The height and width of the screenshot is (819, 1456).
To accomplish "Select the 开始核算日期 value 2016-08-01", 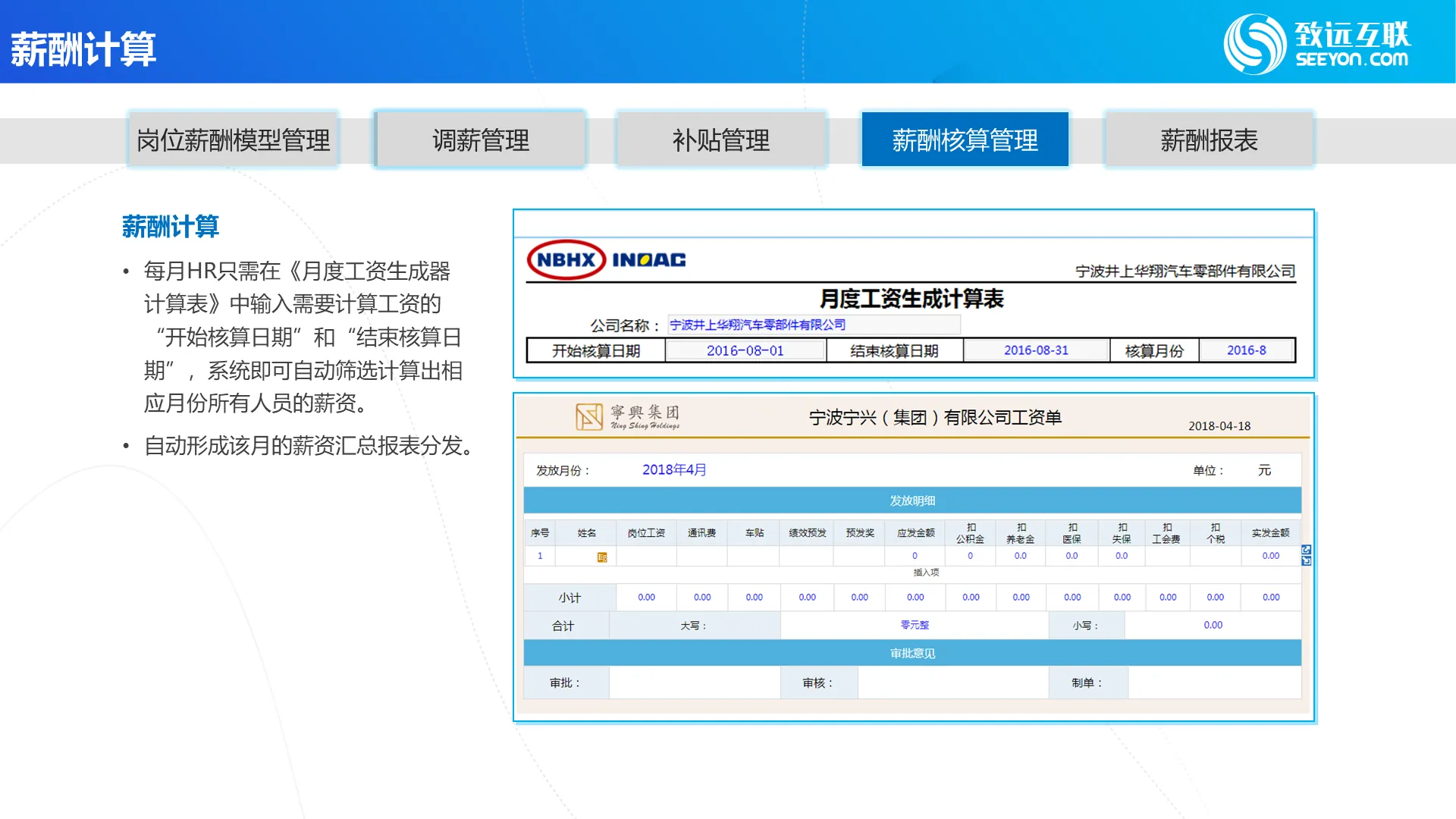I will tap(745, 350).
